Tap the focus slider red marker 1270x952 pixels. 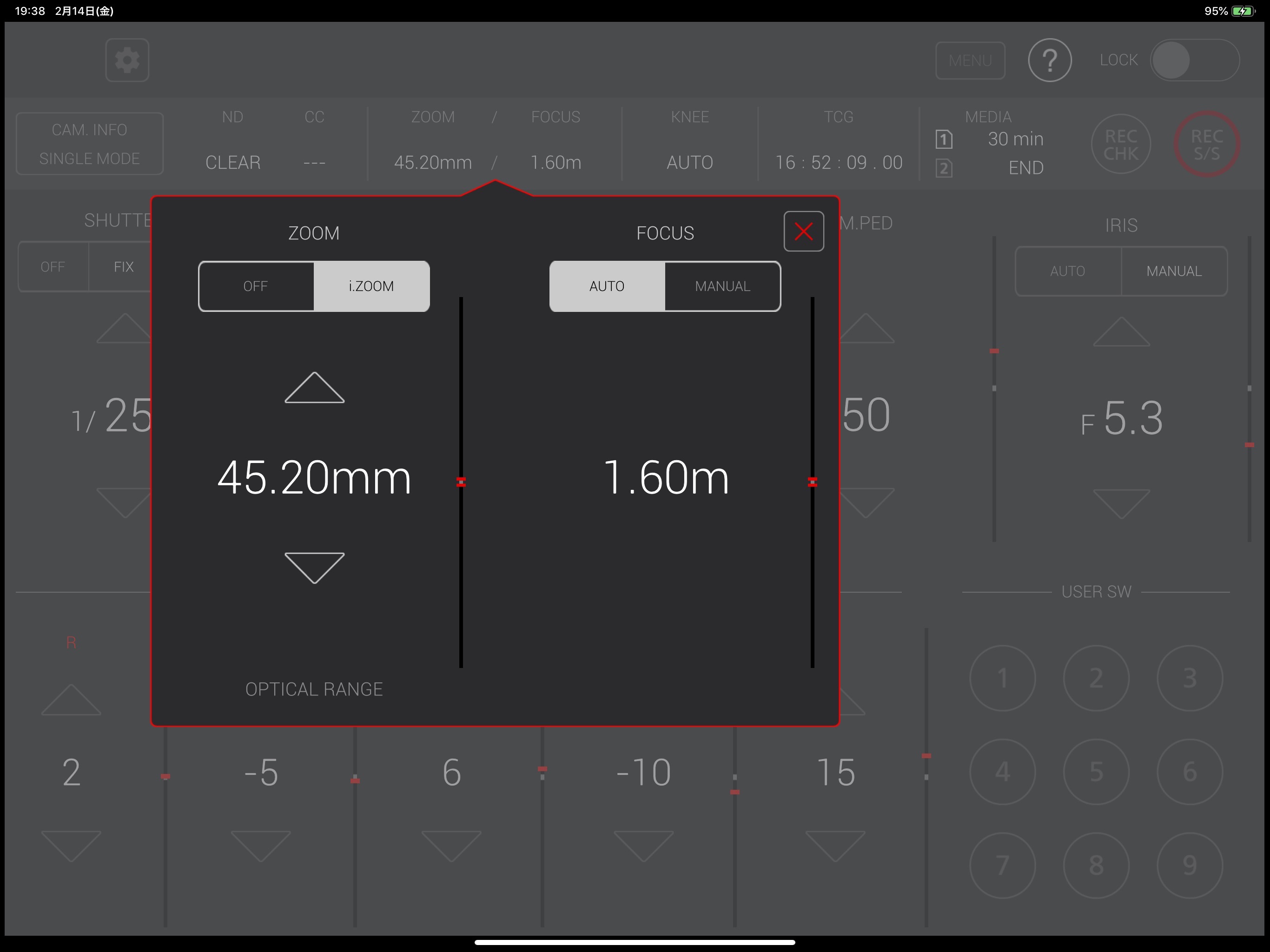point(813,483)
